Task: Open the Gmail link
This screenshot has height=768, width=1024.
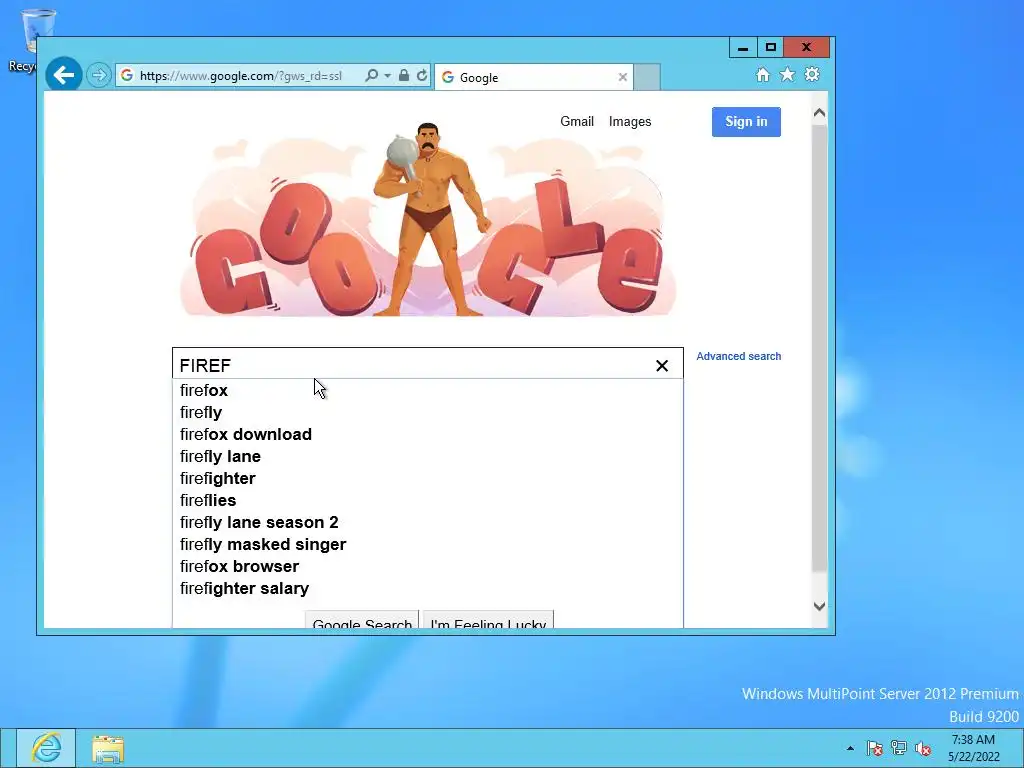Action: [577, 121]
